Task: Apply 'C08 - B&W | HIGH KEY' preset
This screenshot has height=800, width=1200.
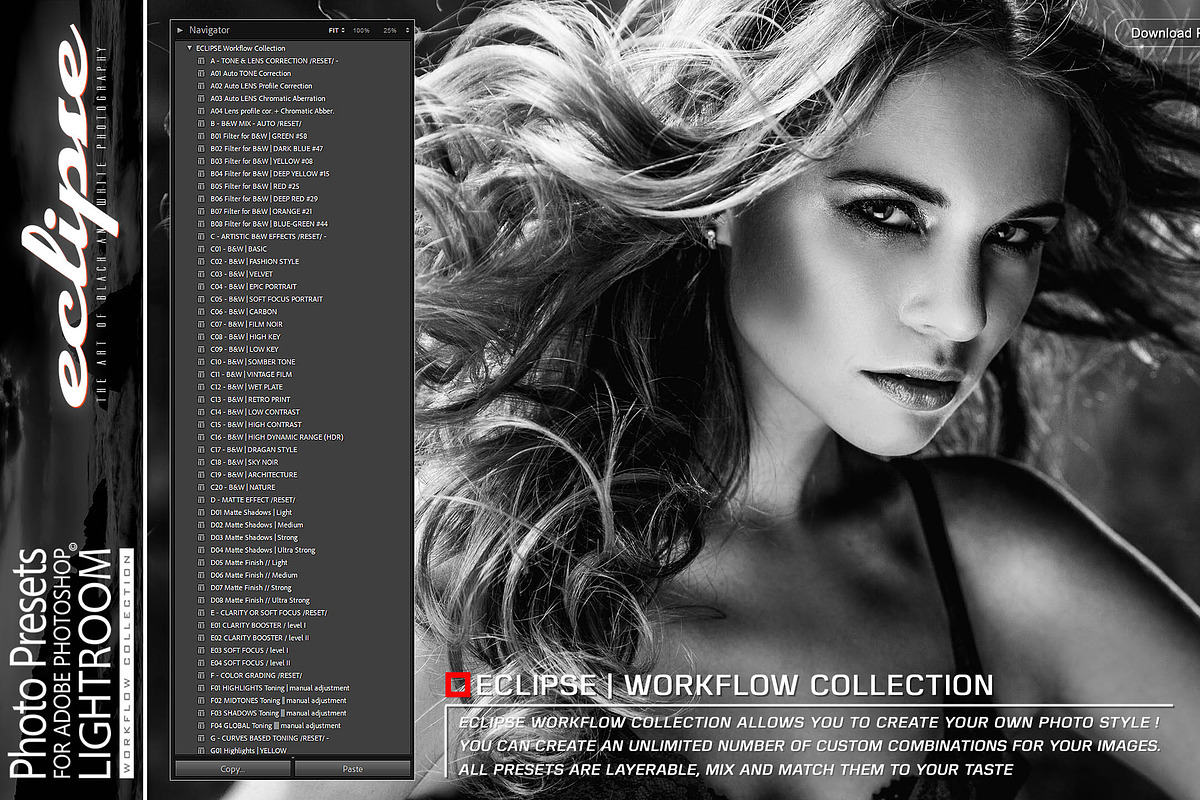Action: [246, 337]
